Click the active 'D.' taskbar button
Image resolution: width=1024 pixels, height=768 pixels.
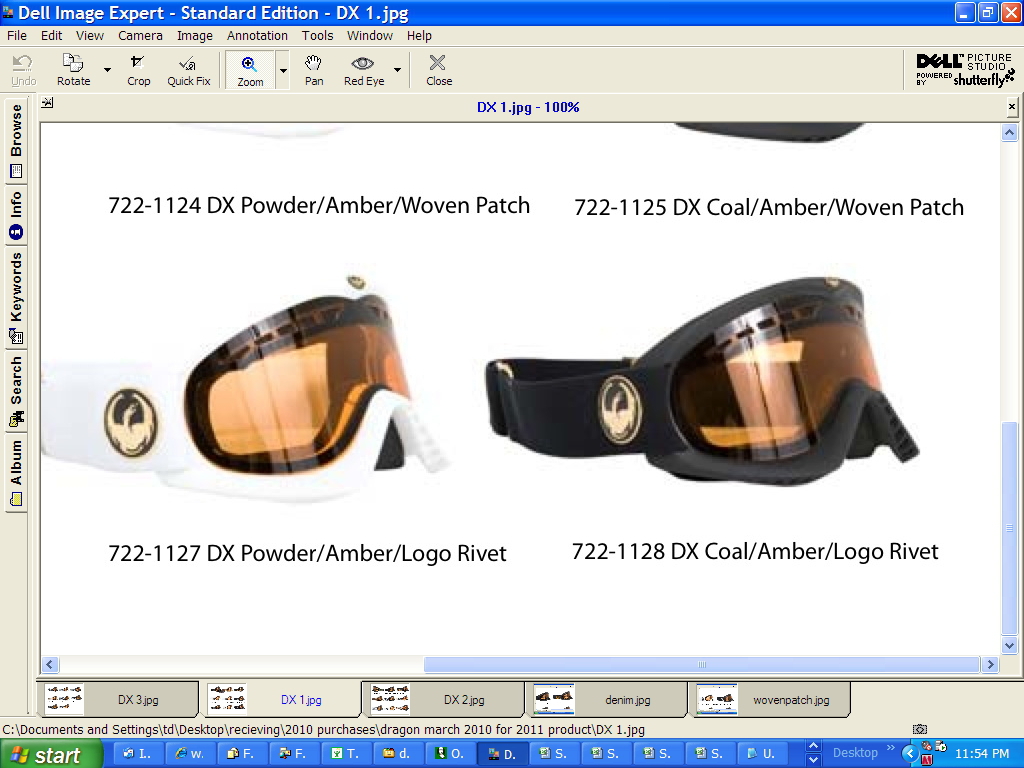(x=502, y=754)
